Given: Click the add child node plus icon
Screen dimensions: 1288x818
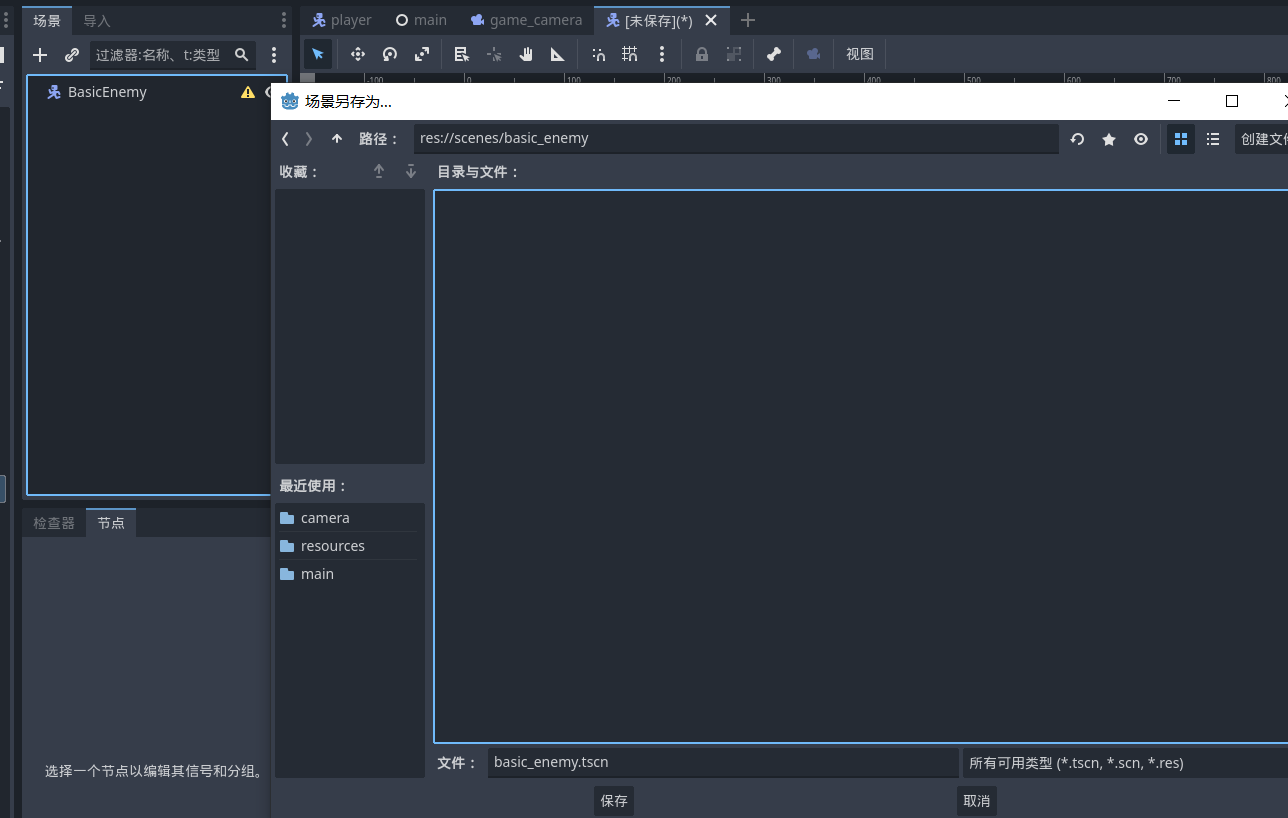Looking at the screenshot, I should coord(40,55).
